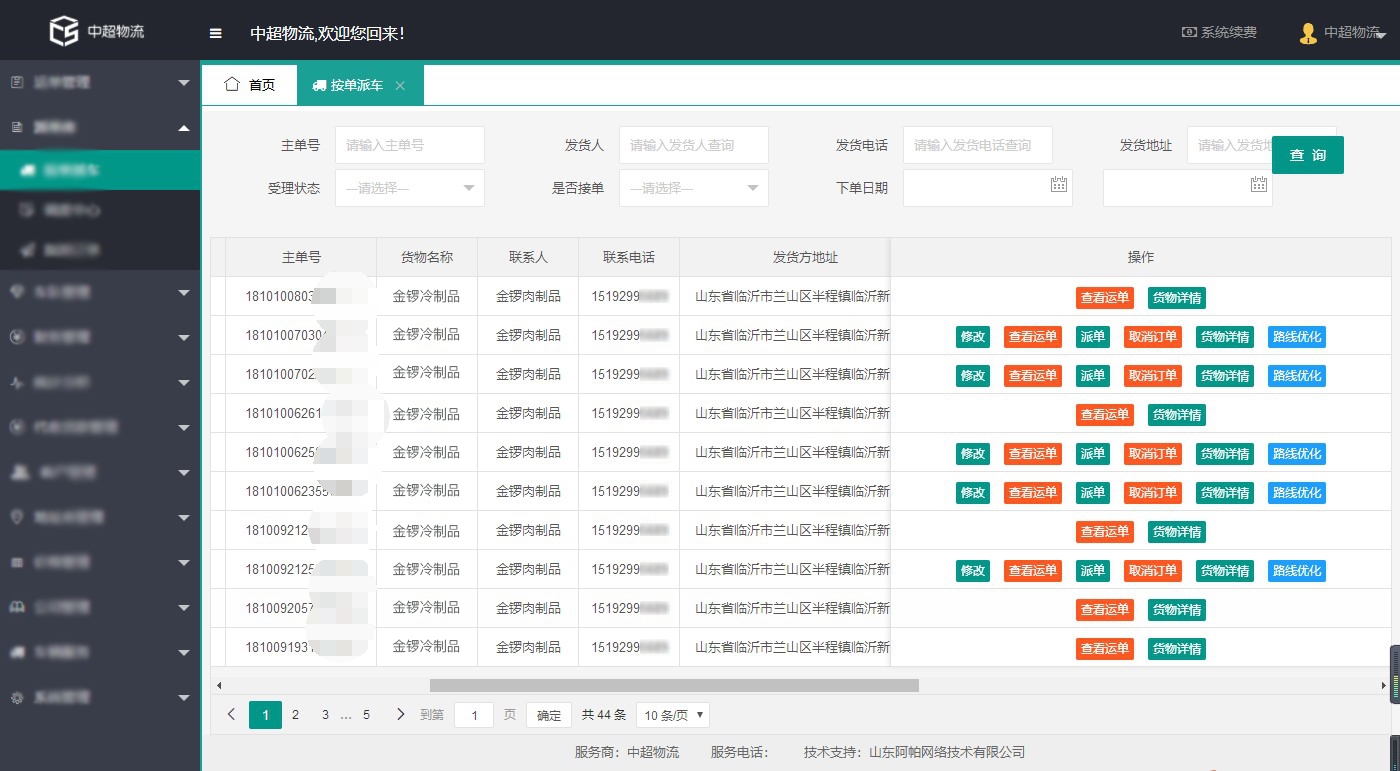Viewport: 1400px width, 771px height.
Task: Expand the first sidebar menu via its arrow
Action: click(184, 83)
